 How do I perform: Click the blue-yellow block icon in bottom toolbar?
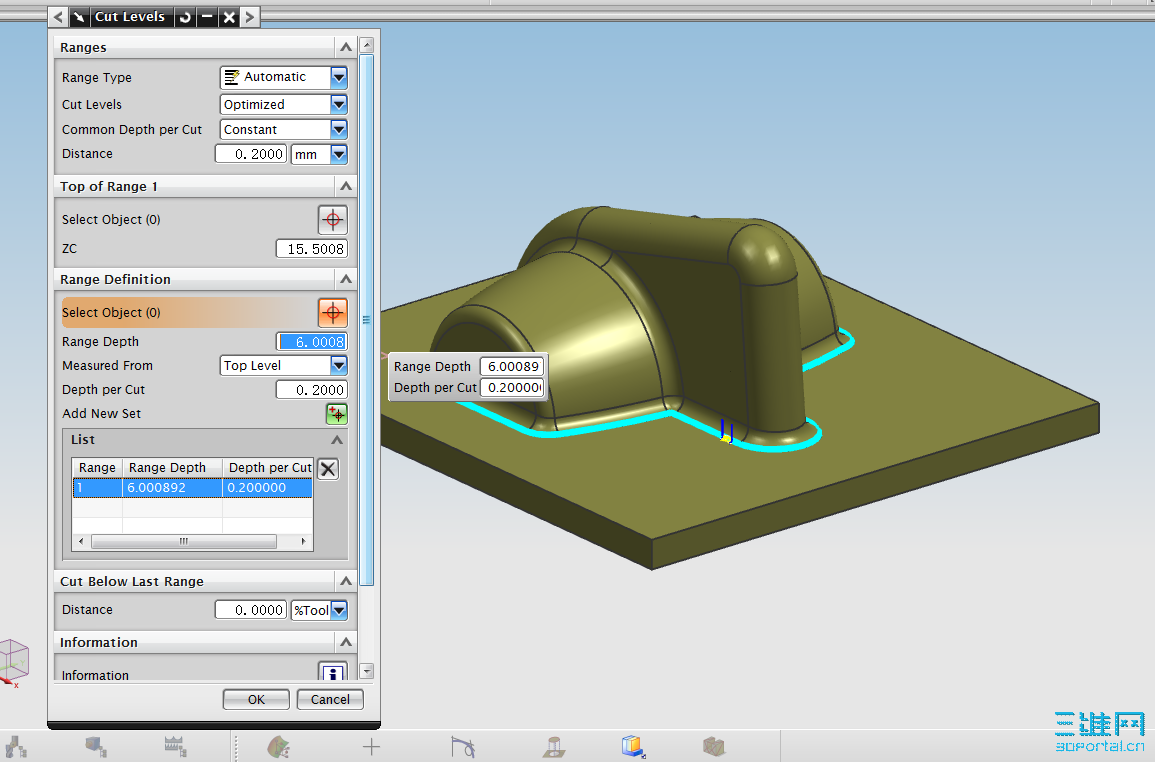coord(633,747)
